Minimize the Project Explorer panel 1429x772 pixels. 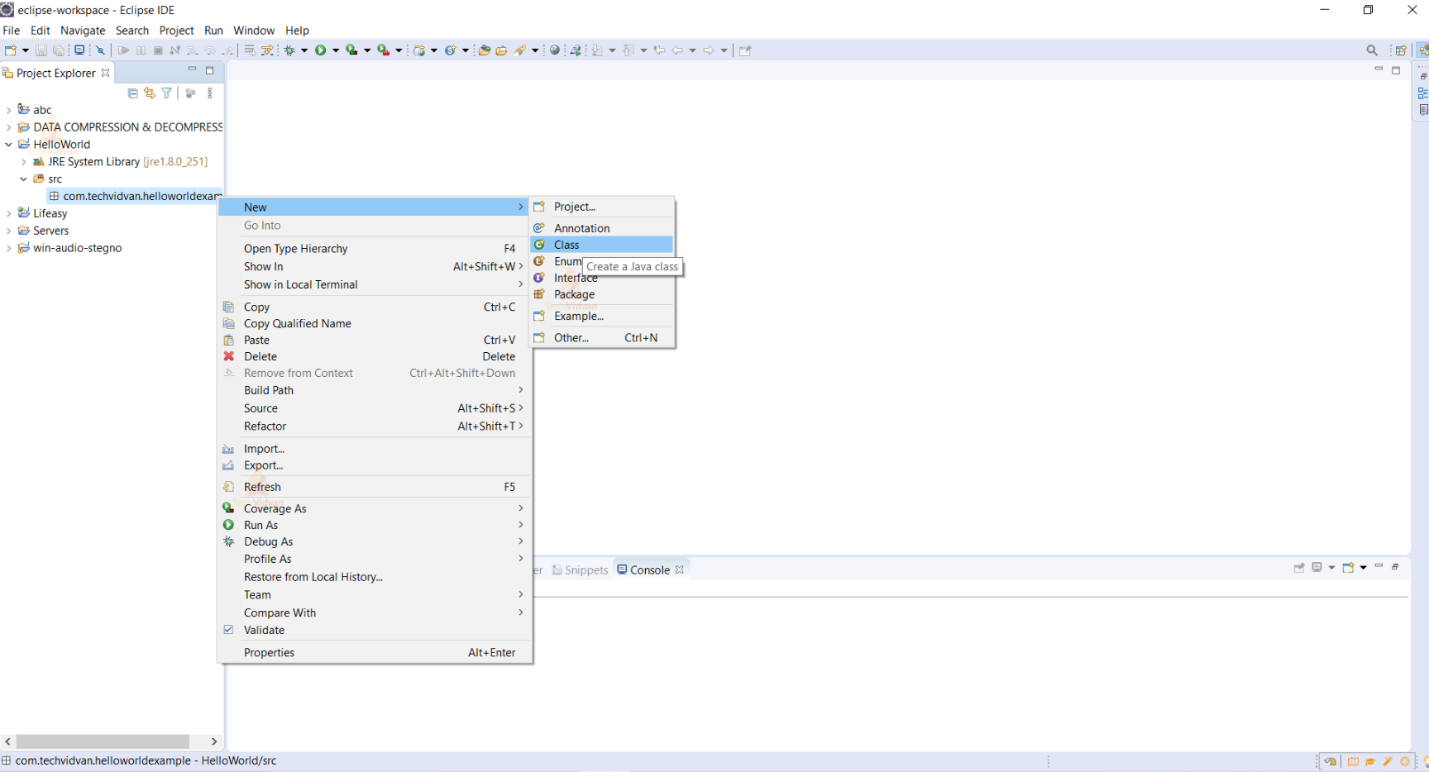[191, 70]
